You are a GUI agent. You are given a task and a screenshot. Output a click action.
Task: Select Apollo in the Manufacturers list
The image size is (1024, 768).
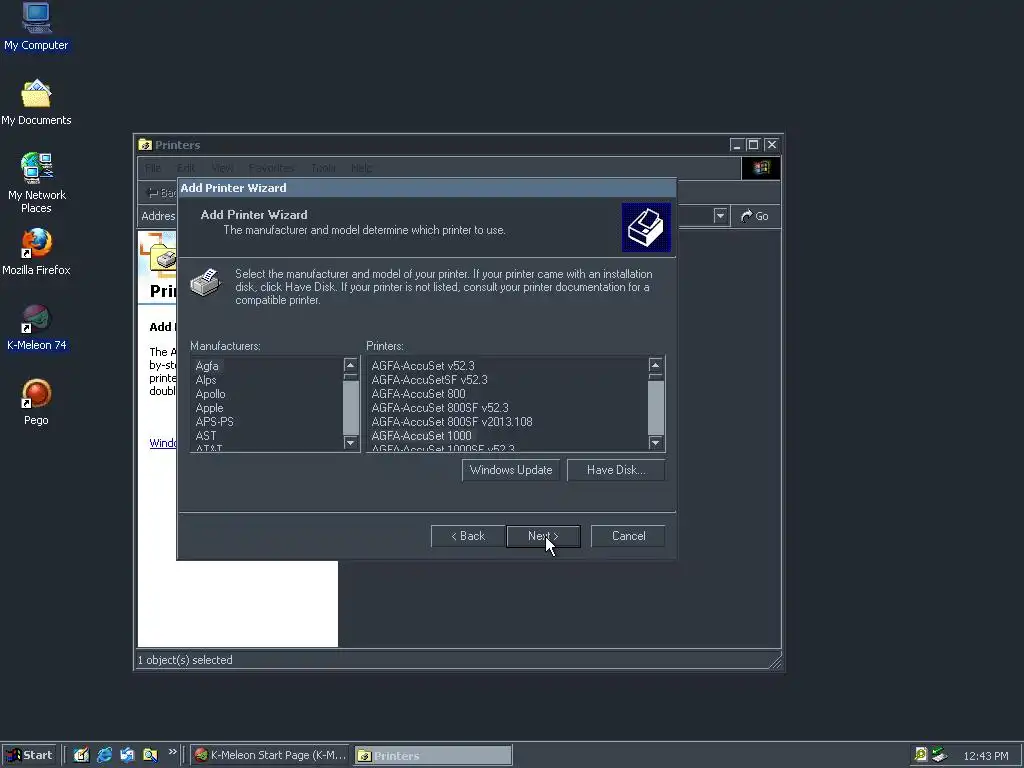pyautogui.click(x=210, y=394)
